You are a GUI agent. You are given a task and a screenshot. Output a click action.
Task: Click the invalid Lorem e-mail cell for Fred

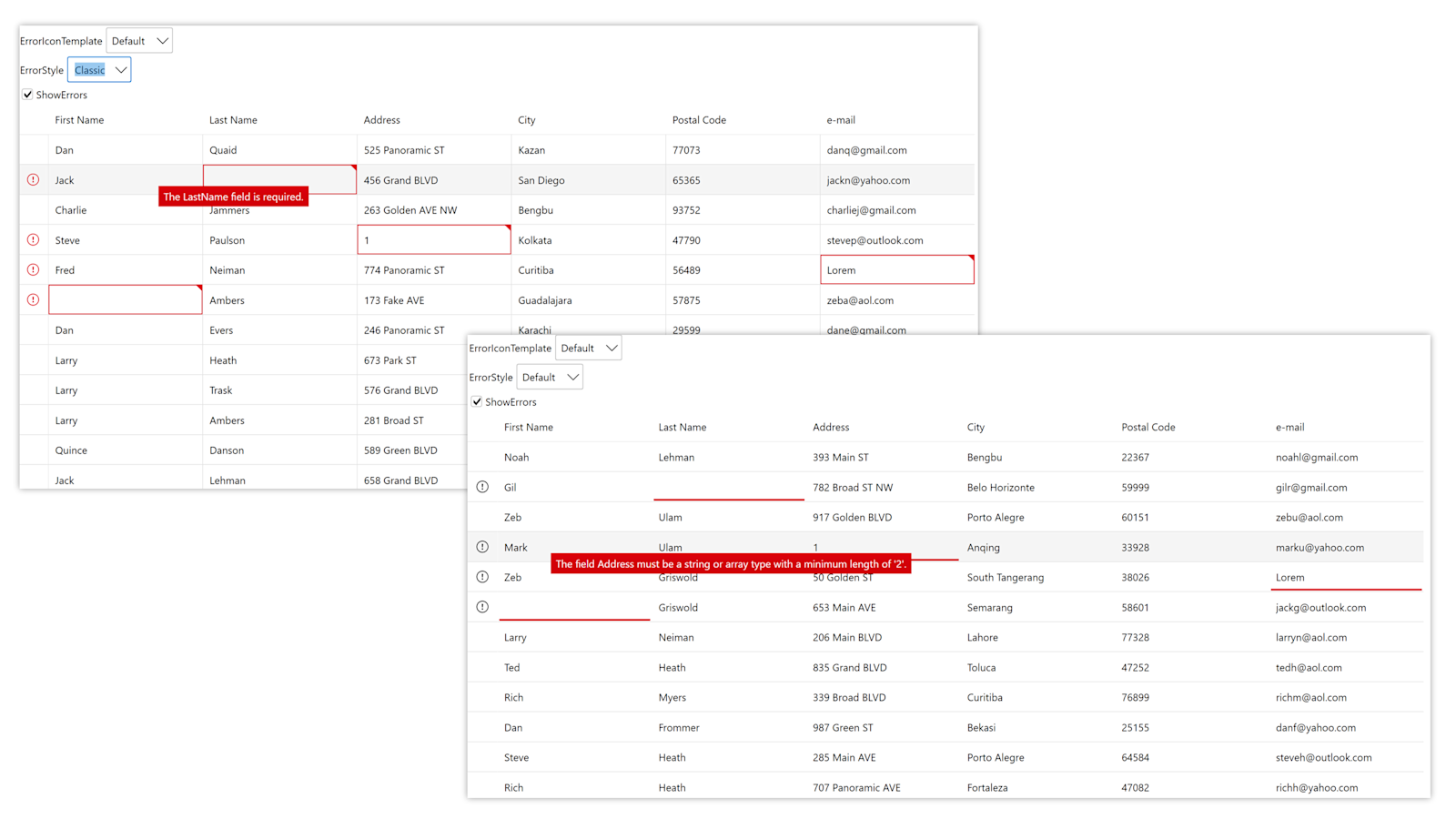click(897, 269)
